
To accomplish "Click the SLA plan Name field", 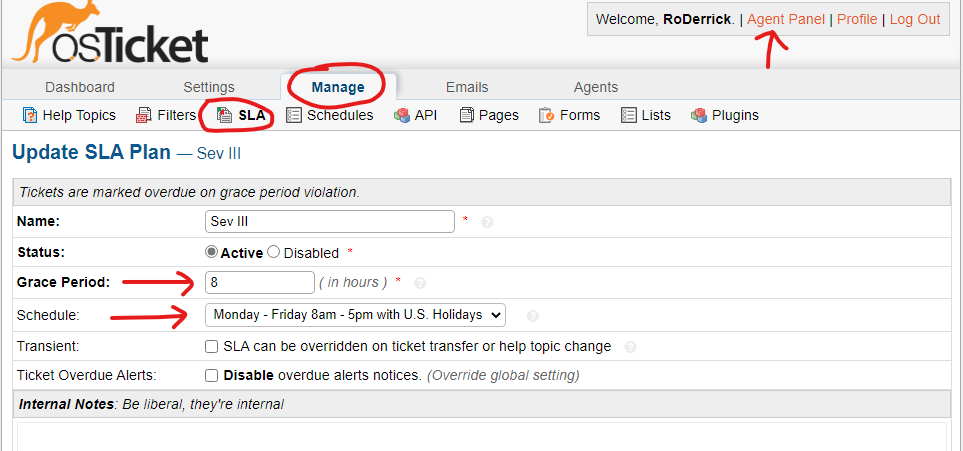I will click(x=330, y=221).
